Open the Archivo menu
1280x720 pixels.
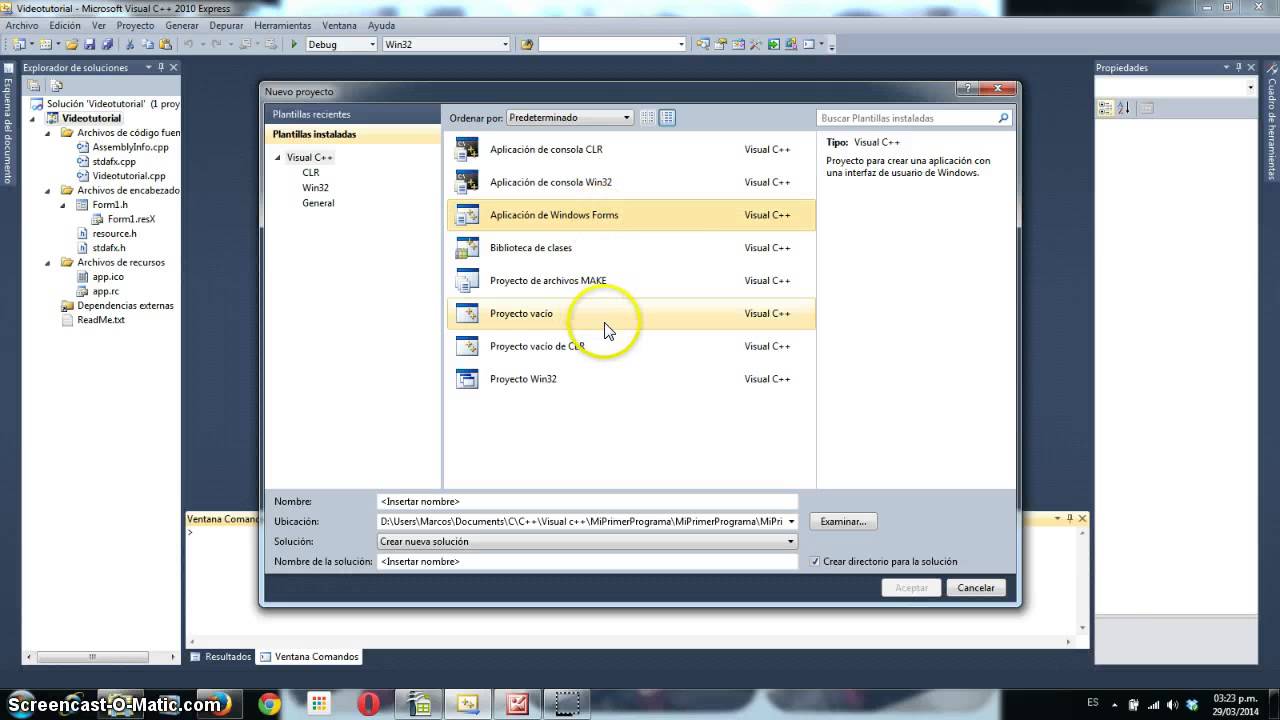(22, 25)
